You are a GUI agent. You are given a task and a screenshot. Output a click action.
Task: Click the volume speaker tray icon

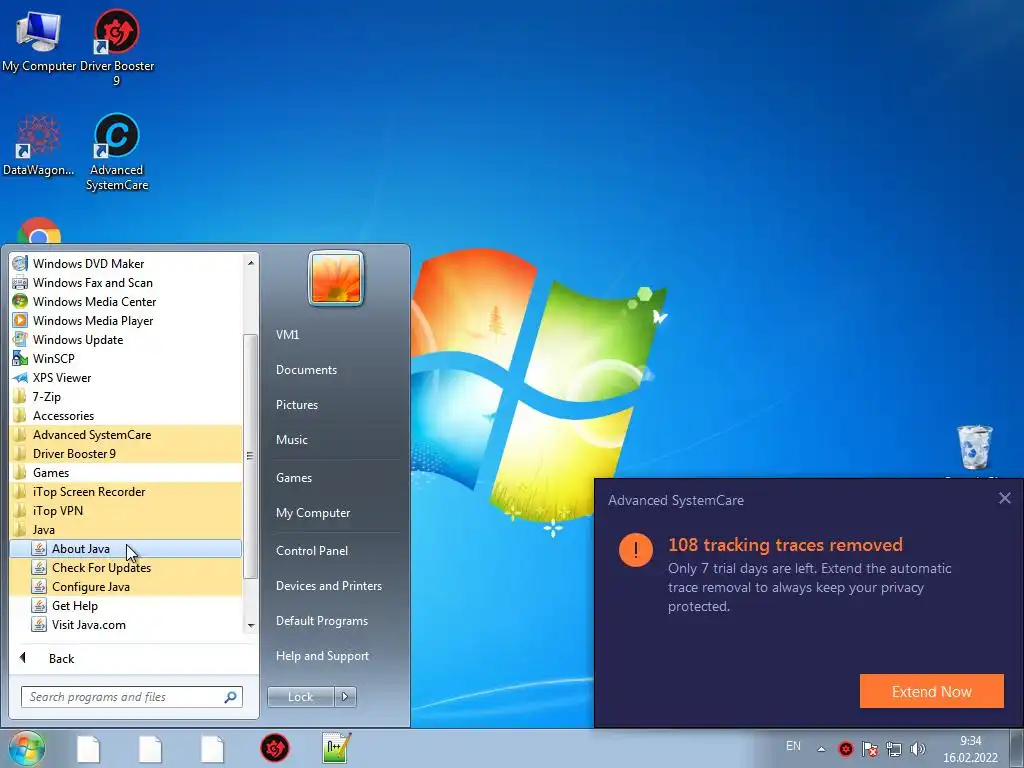[918, 748]
